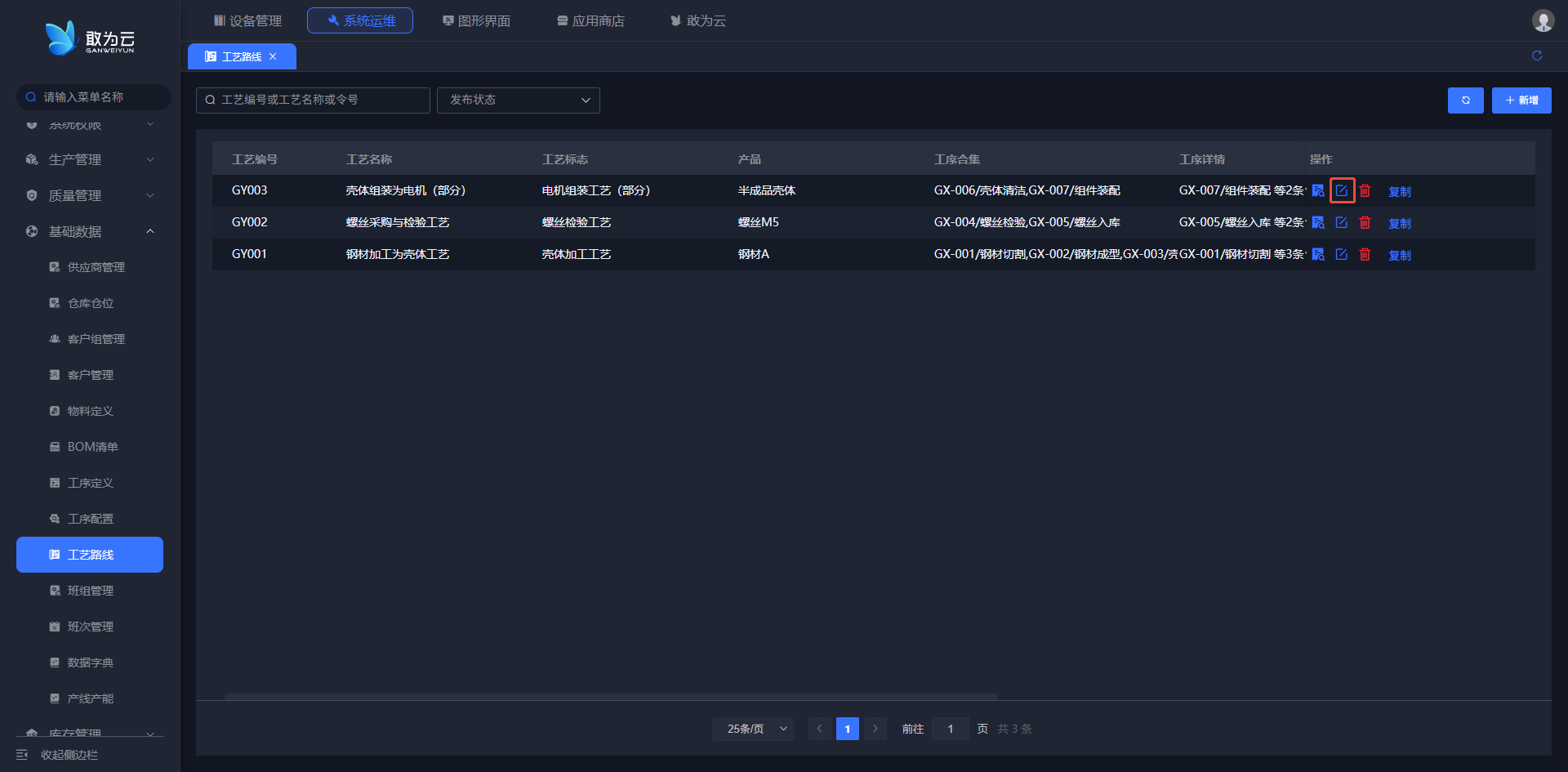Click the 新增 button
This screenshot has width=1568, height=772.
tap(1521, 100)
